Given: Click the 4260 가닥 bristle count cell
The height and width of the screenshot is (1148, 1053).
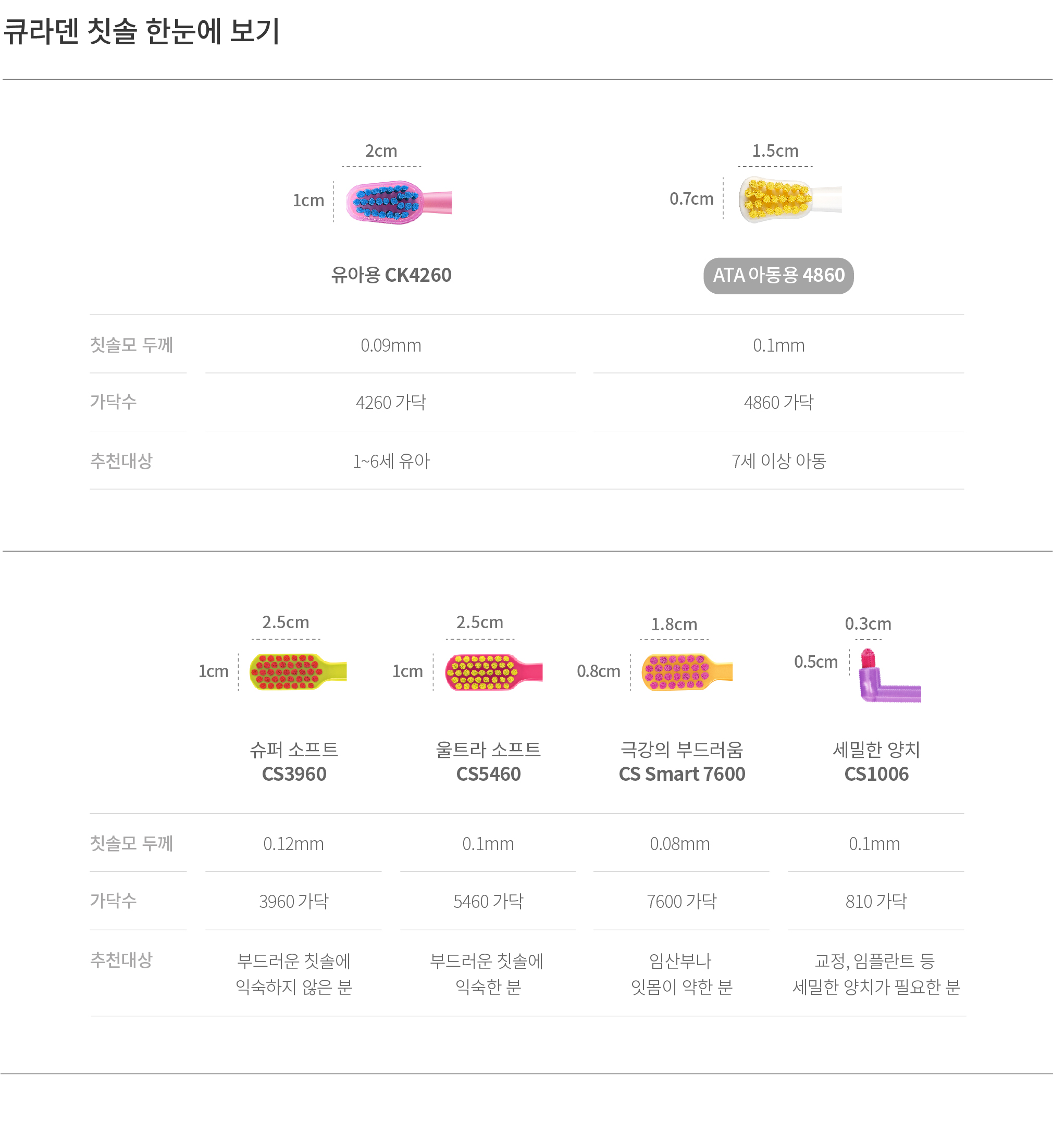Looking at the screenshot, I should click(x=391, y=402).
